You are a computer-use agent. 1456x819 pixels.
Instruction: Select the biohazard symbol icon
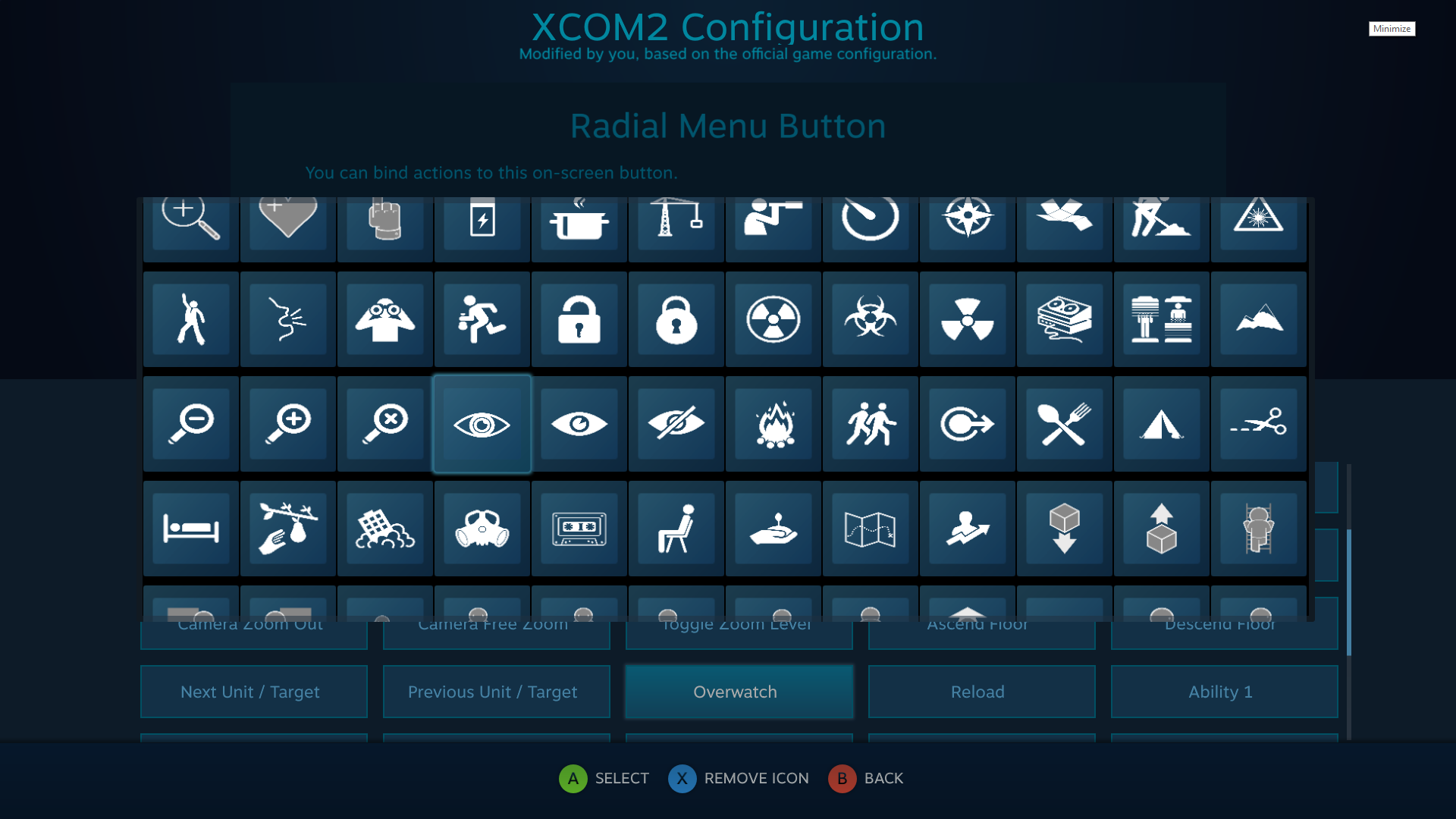[x=869, y=320]
